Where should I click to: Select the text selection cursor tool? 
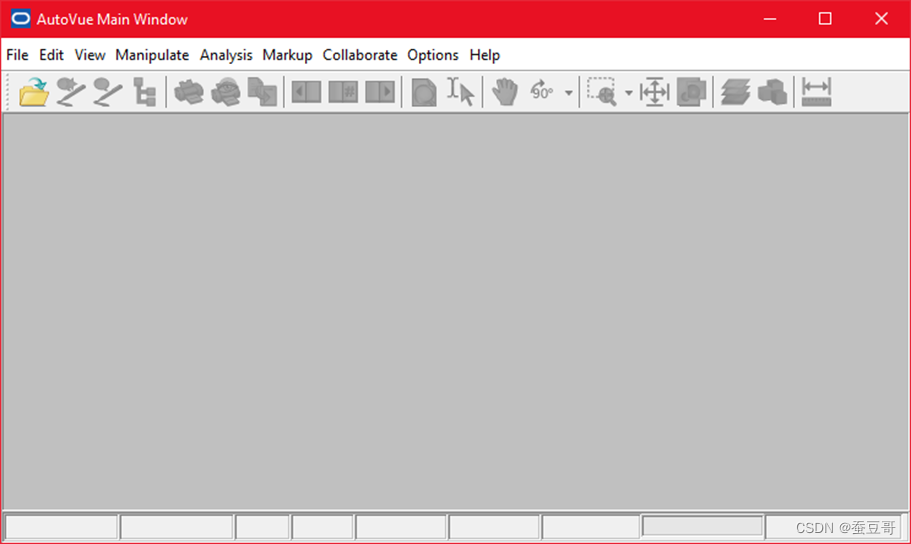click(461, 92)
